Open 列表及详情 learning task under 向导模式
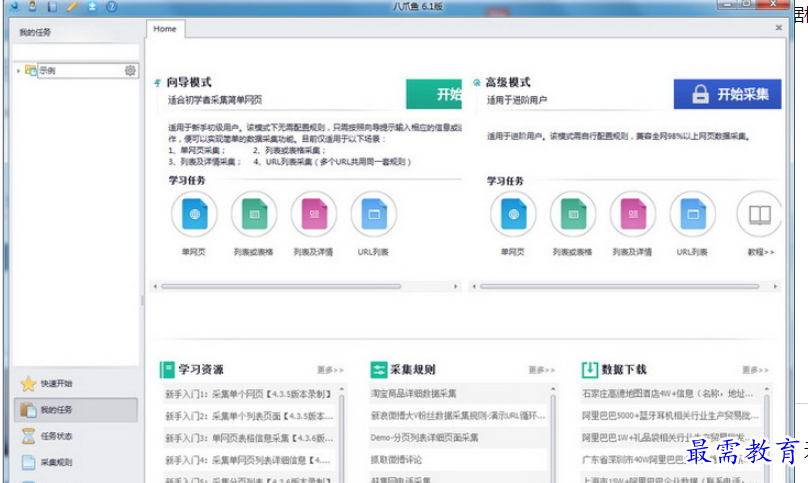The height and width of the screenshot is (483, 808). click(314, 214)
